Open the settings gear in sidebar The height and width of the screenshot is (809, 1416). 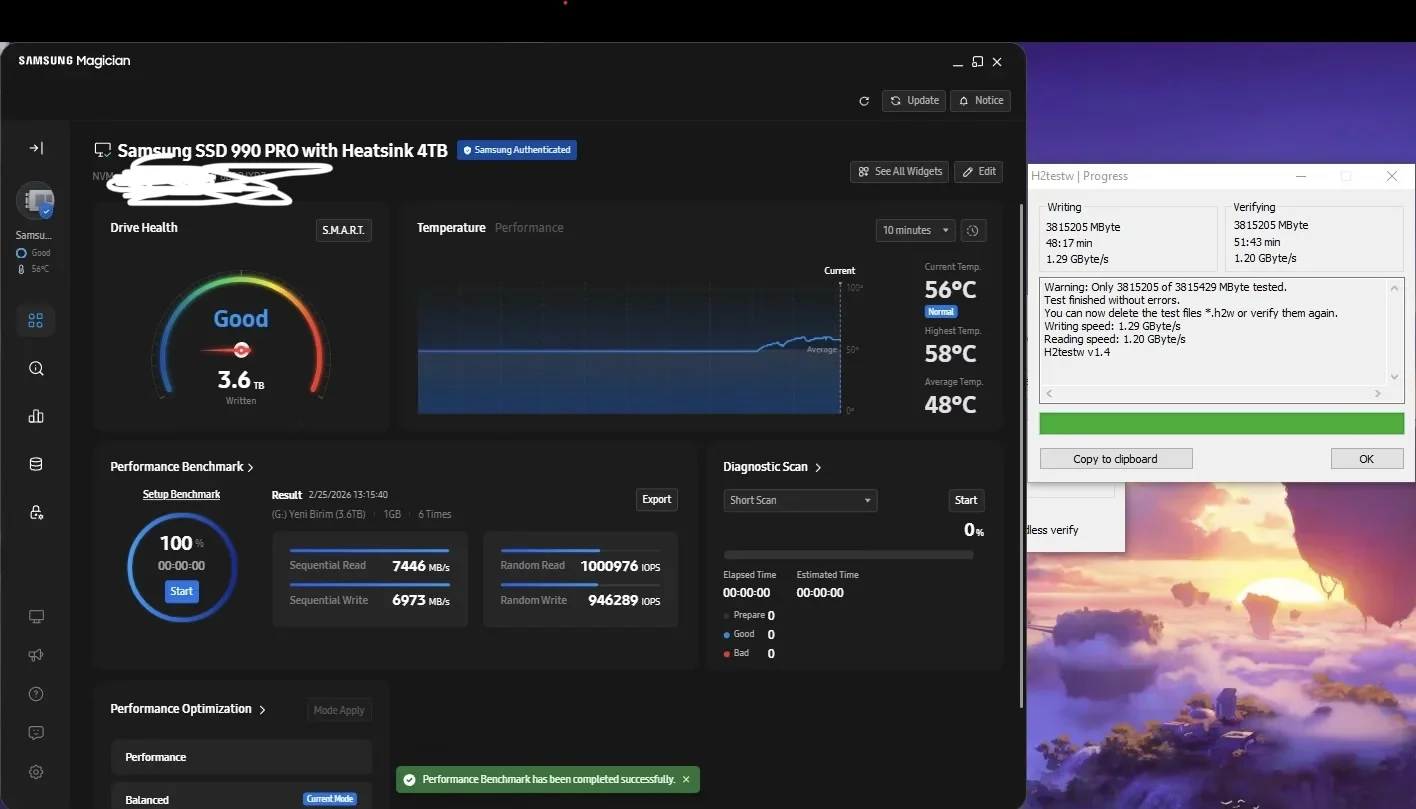click(x=36, y=772)
